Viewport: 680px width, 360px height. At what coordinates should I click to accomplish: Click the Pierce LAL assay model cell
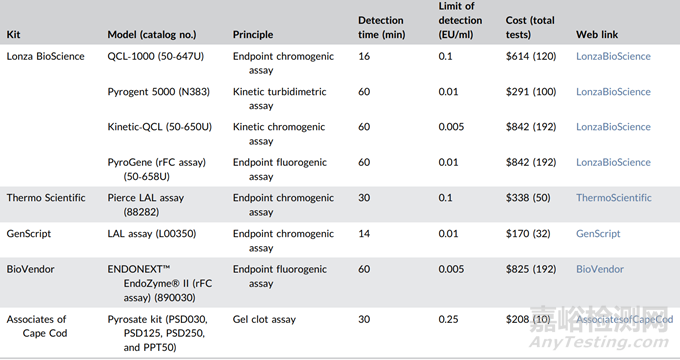click(146, 205)
